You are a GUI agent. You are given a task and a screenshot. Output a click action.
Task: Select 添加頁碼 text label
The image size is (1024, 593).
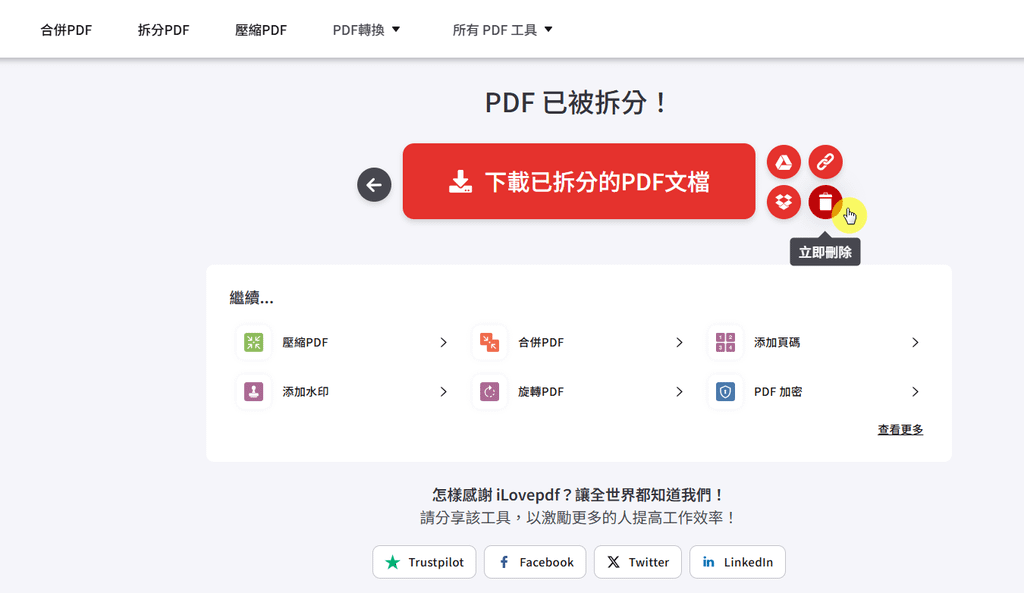coord(776,342)
